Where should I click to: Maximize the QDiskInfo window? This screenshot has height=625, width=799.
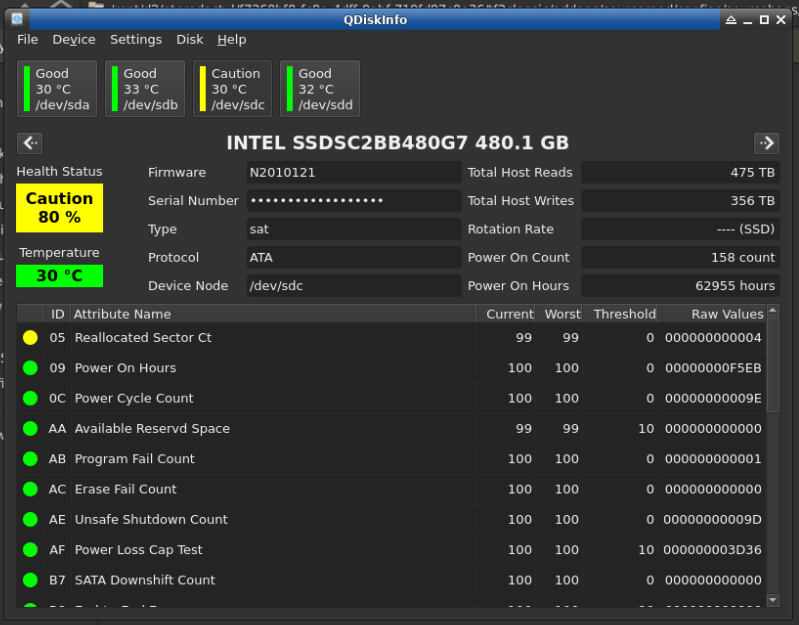[x=764, y=20]
